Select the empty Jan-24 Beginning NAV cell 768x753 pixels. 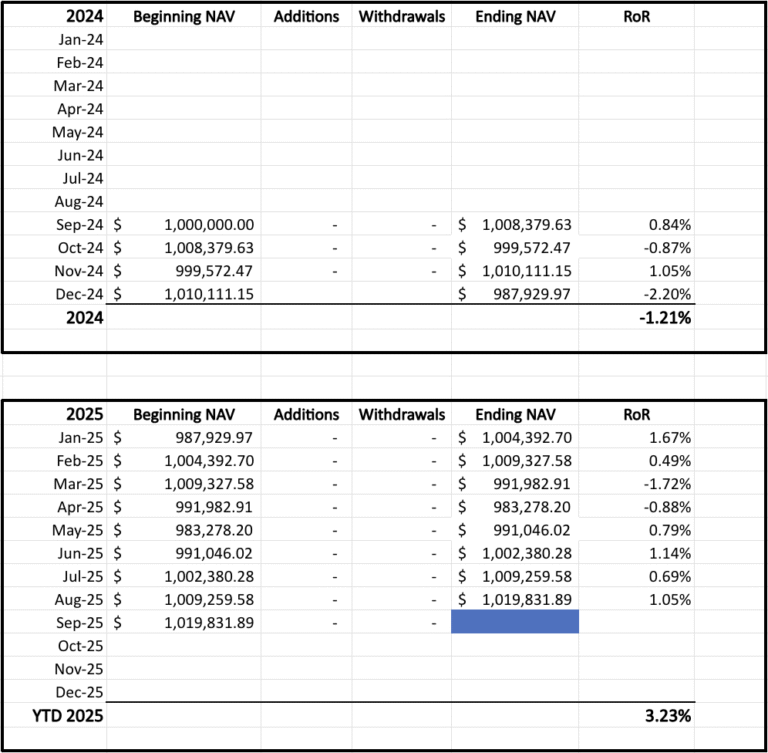(x=184, y=39)
